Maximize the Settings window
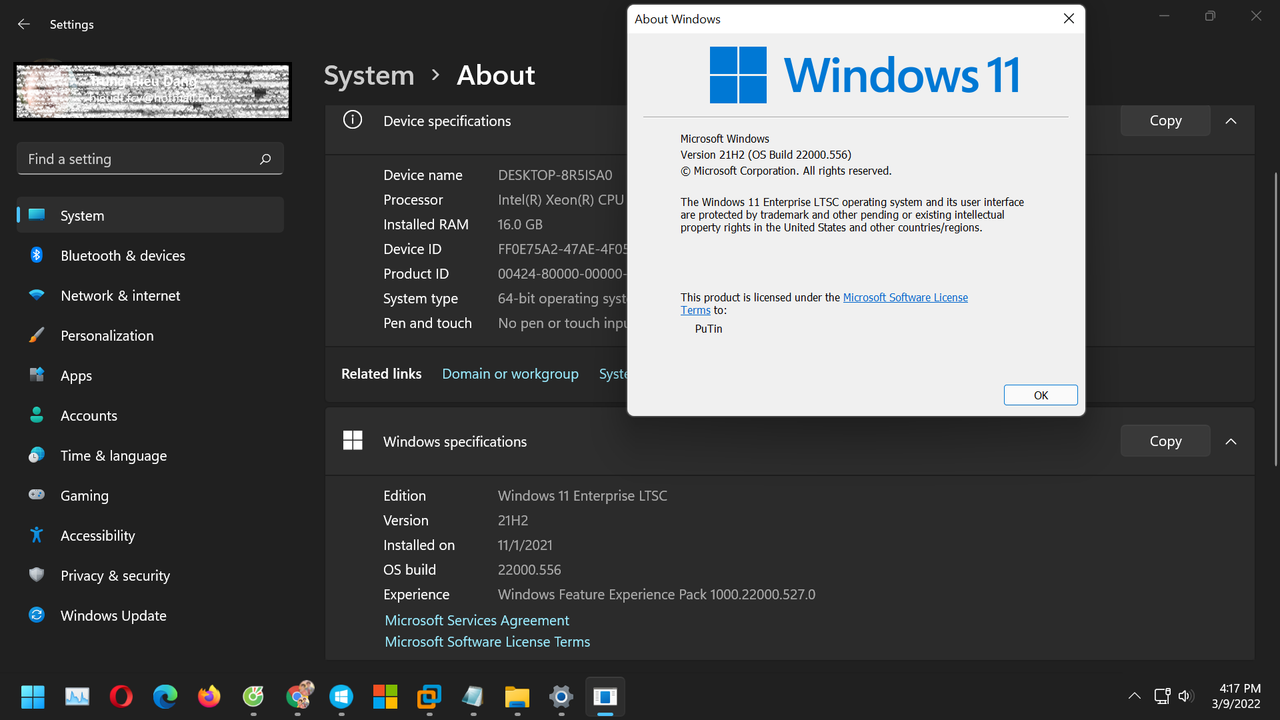 tap(1210, 16)
